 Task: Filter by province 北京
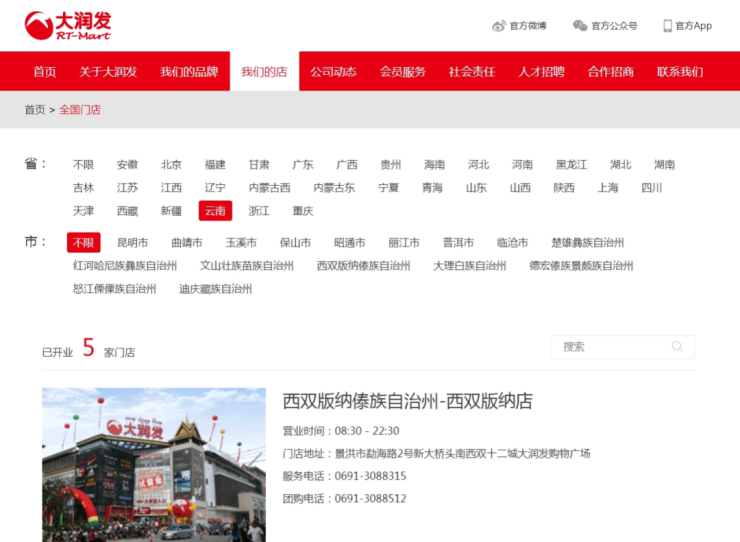[x=171, y=165]
